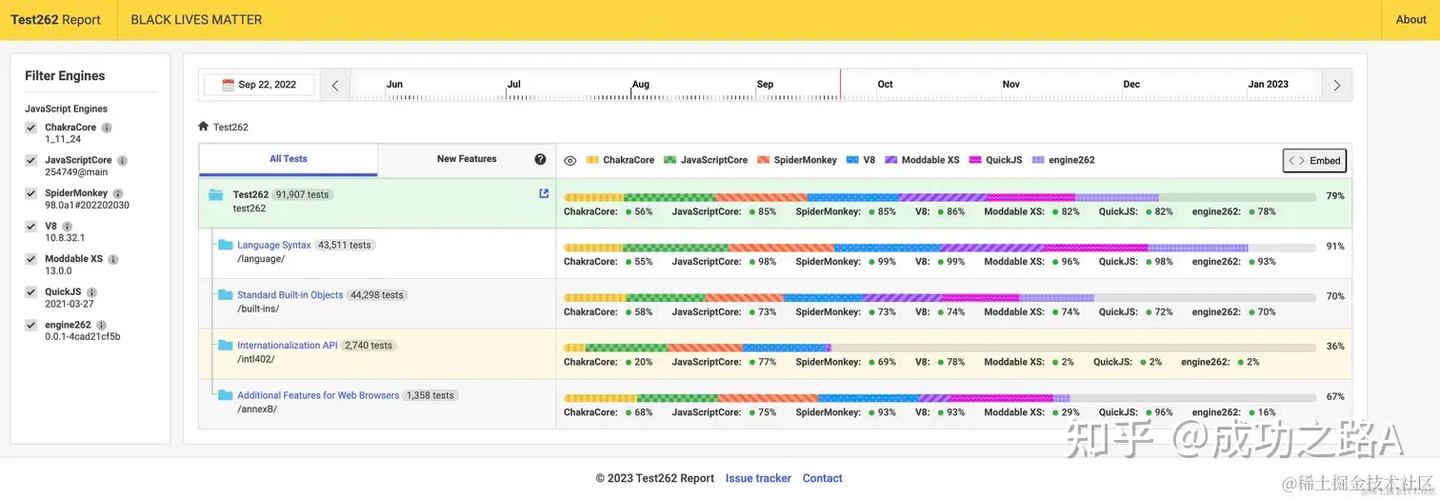This screenshot has height=499, width=1440.
Task: Click the JavaScriptCore info icon
Action: [x=122, y=160]
